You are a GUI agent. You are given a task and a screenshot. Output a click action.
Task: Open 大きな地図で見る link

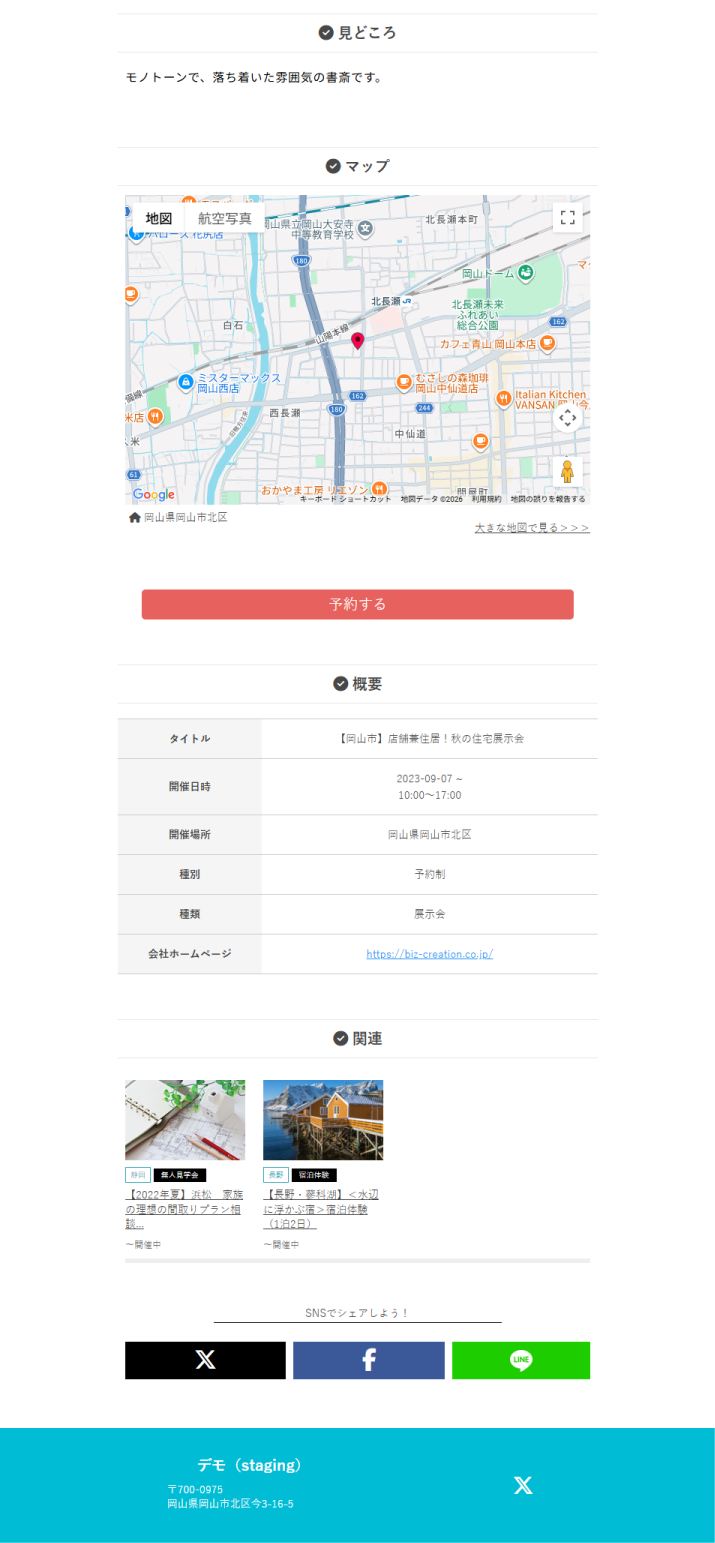[x=531, y=527]
